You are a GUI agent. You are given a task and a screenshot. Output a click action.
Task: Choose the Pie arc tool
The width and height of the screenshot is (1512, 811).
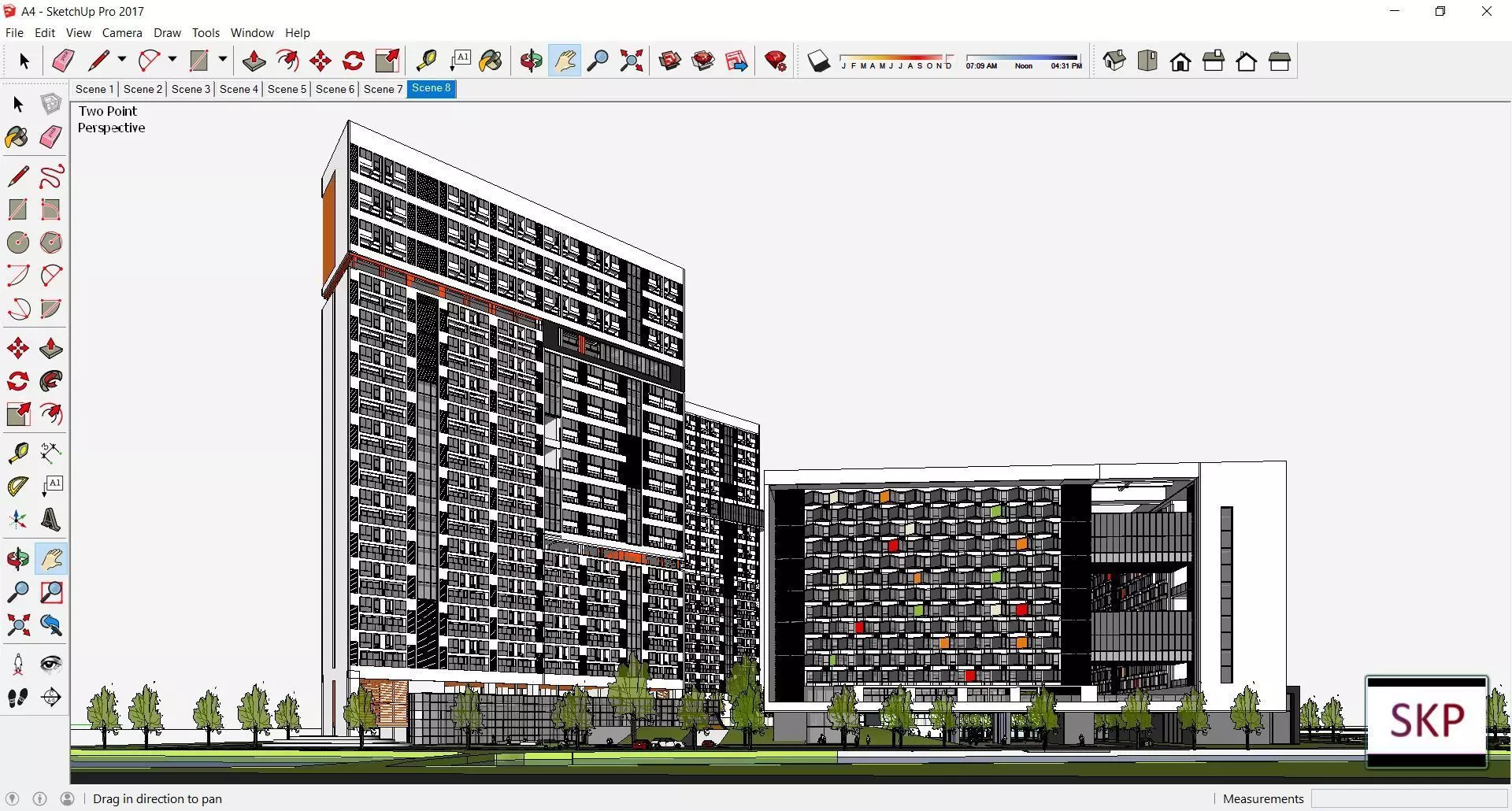click(51, 309)
